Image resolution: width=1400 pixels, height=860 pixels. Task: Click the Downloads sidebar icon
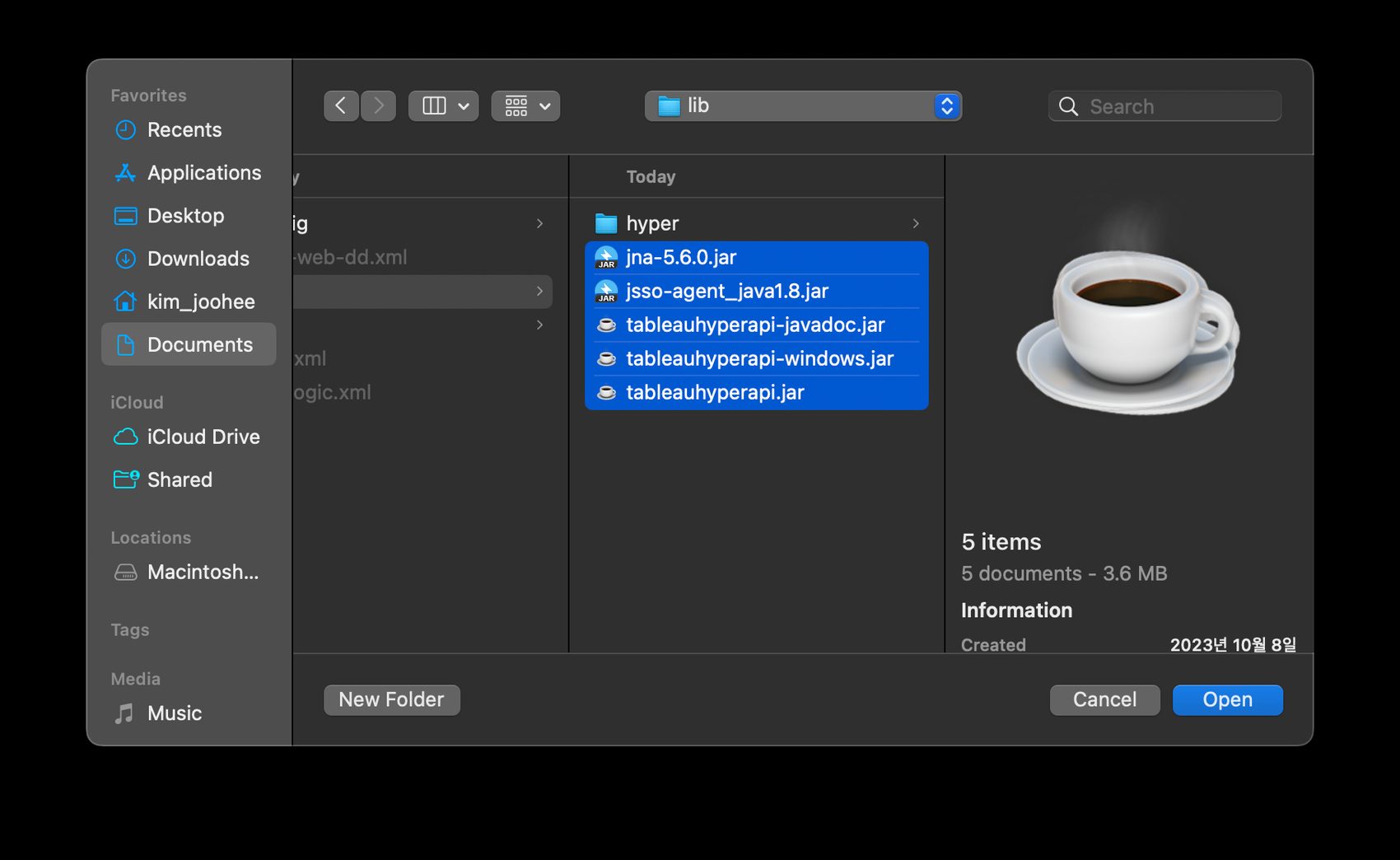point(125,259)
